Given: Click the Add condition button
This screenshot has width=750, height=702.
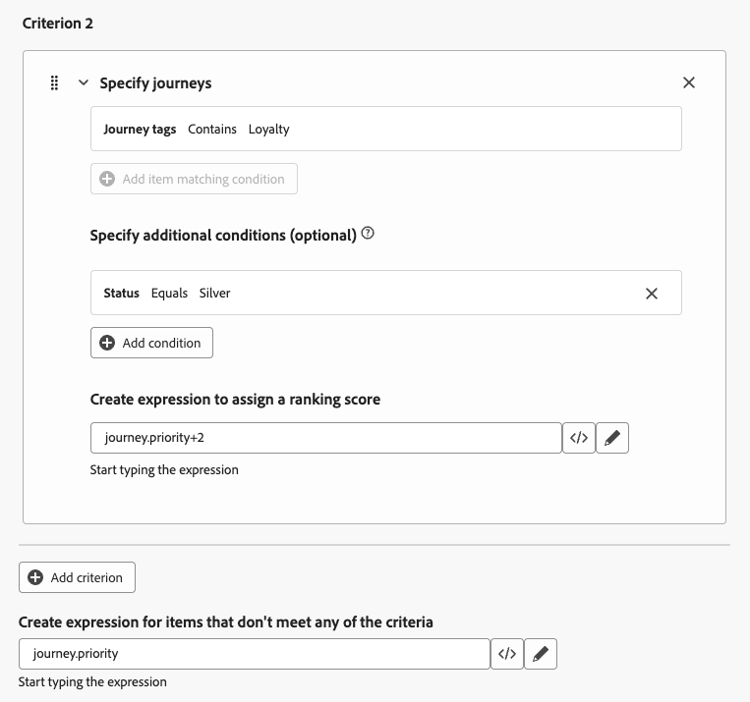Looking at the screenshot, I should click(151, 343).
